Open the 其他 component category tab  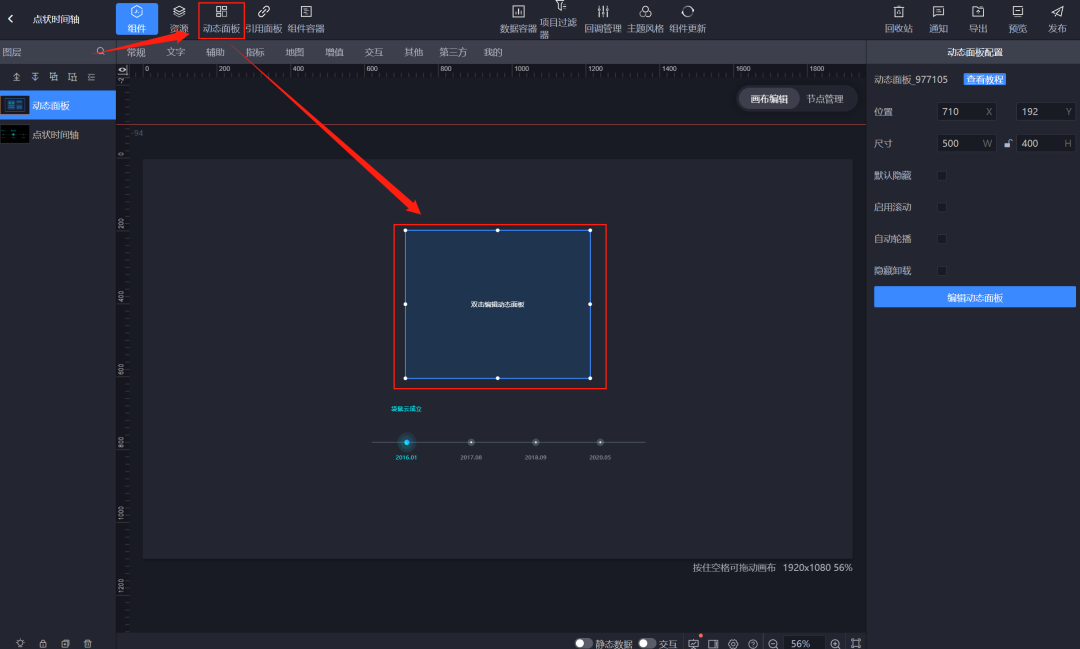(413, 52)
